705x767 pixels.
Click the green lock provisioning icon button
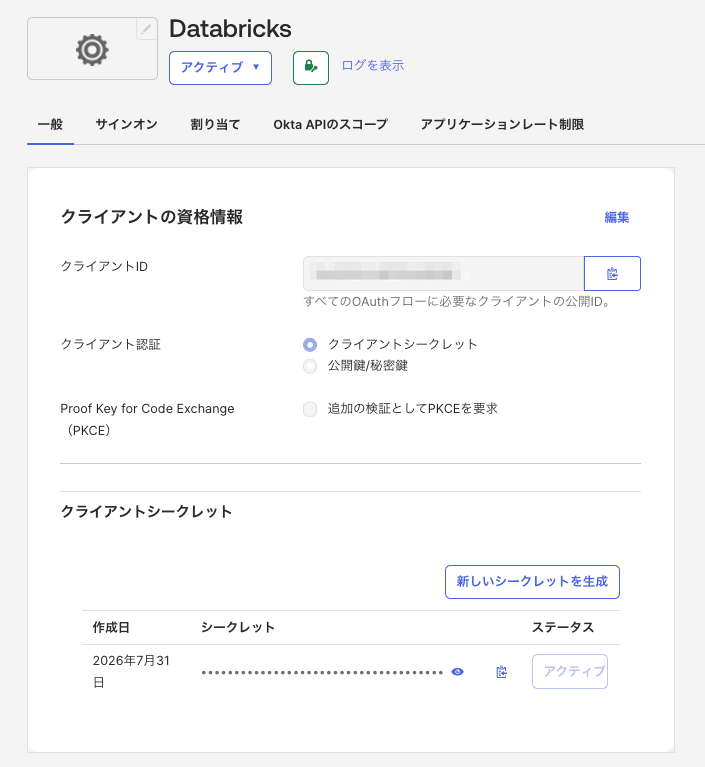[311, 68]
